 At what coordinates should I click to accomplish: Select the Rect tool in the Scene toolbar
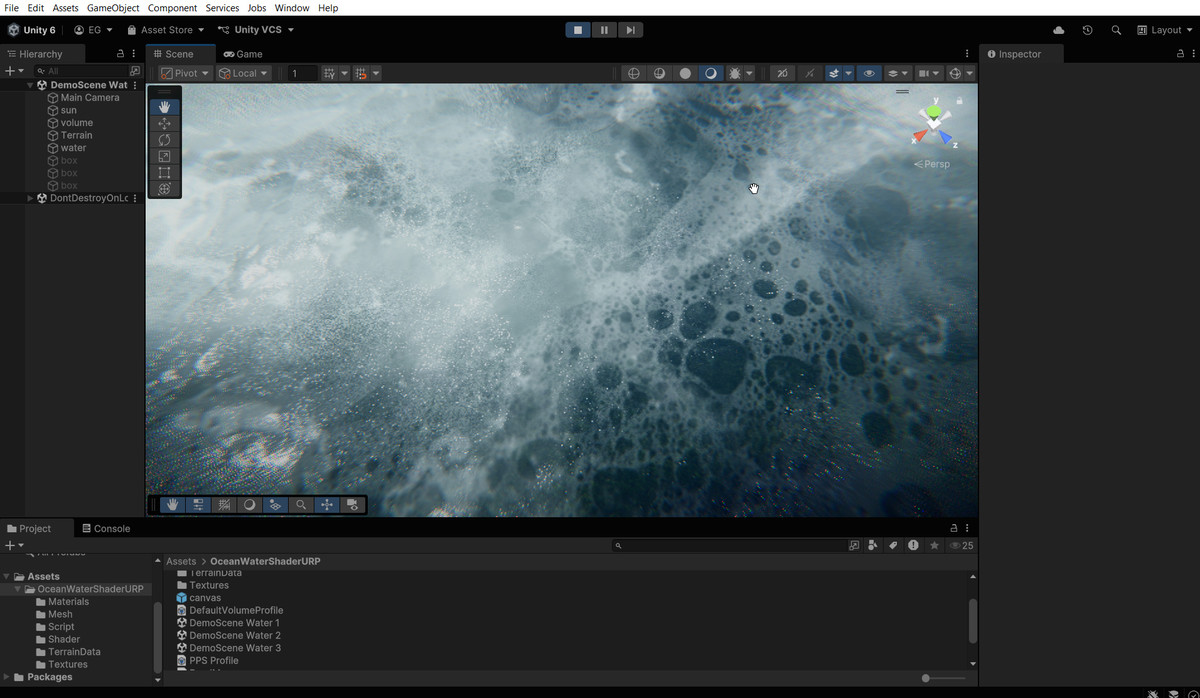click(165, 173)
